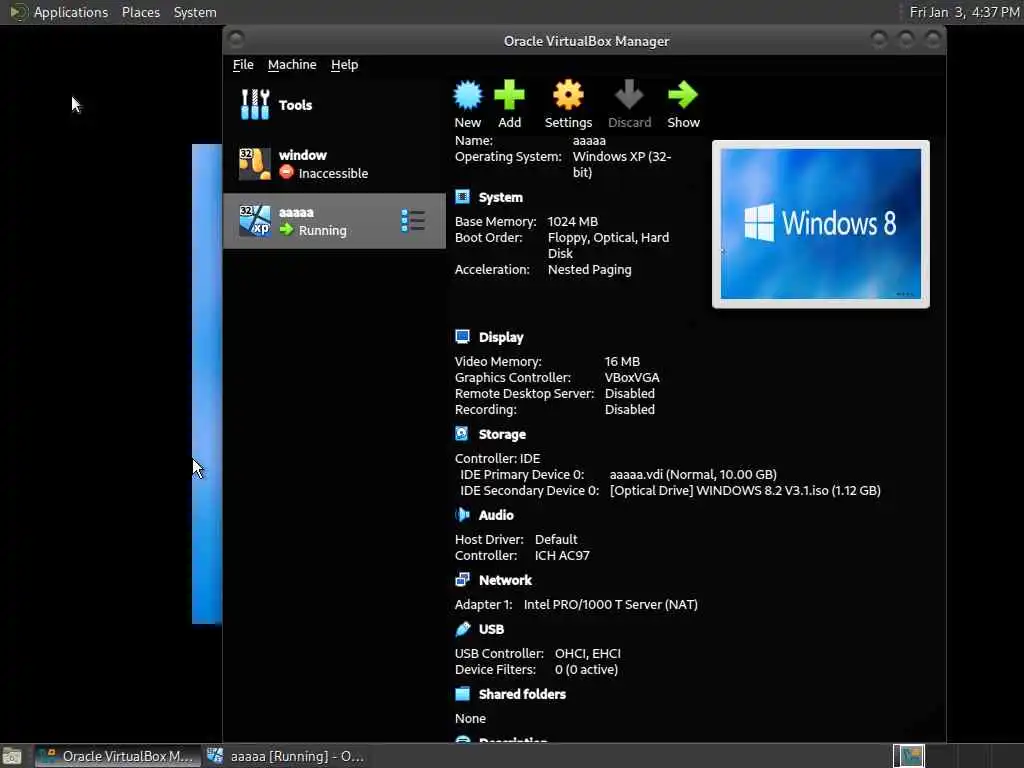Select the 'aaaaa' running VM entry

pyautogui.click(x=334, y=221)
